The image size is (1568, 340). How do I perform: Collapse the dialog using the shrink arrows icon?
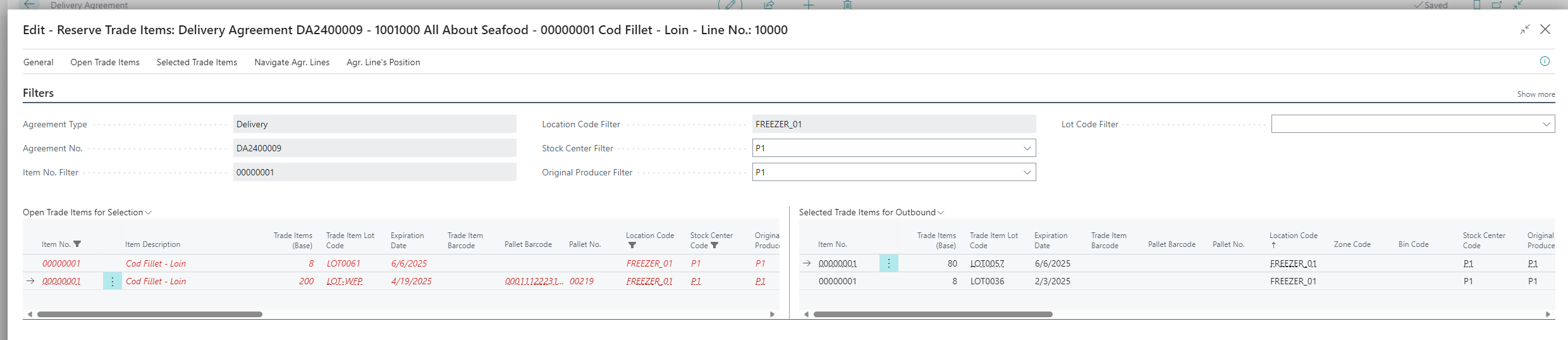(x=1525, y=29)
